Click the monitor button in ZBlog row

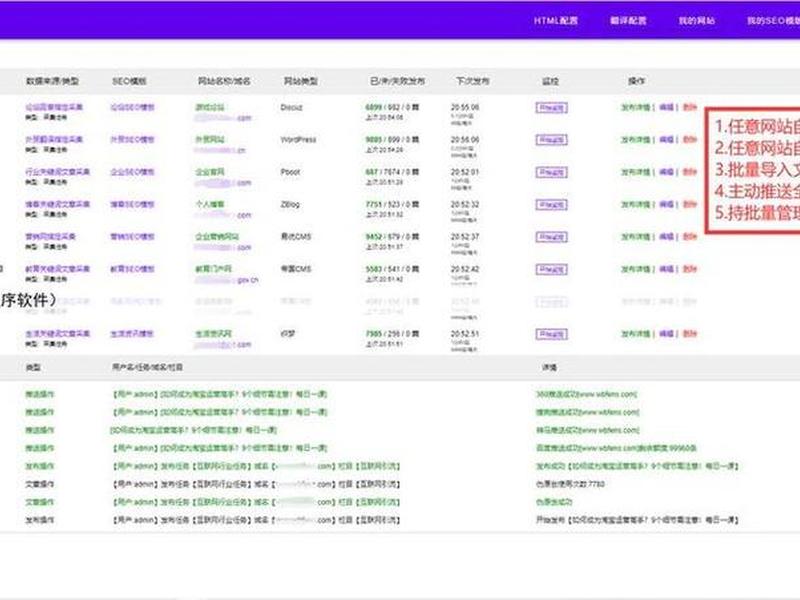click(x=551, y=205)
